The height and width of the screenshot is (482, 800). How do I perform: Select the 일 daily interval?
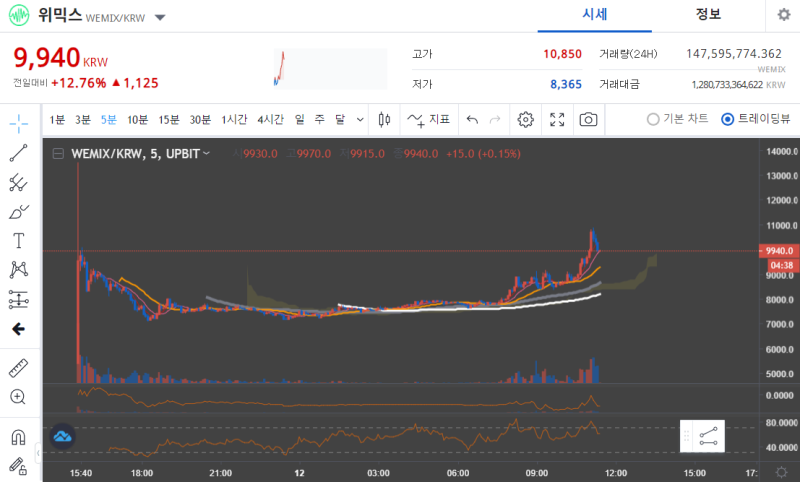[x=299, y=120]
